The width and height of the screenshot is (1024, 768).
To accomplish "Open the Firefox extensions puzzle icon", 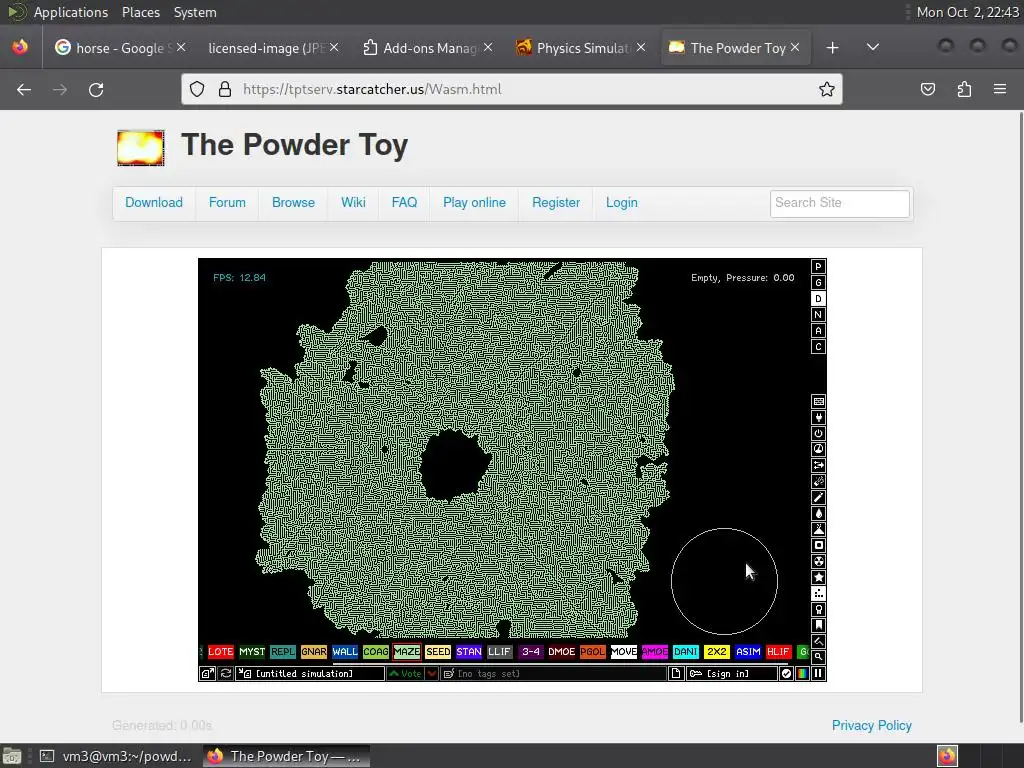I will click(964, 89).
